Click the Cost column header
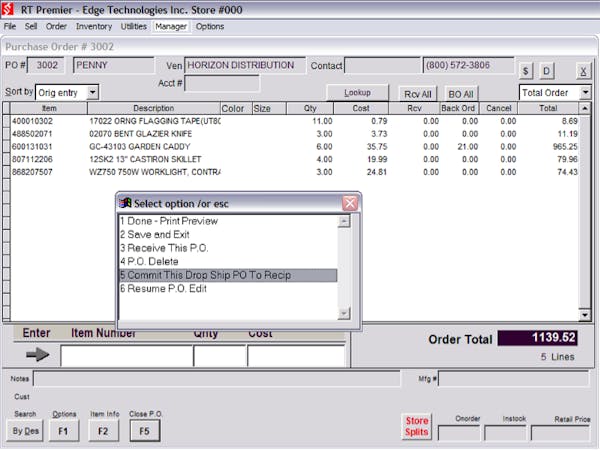This screenshot has height=450, width=600. pyautogui.click(x=361, y=108)
